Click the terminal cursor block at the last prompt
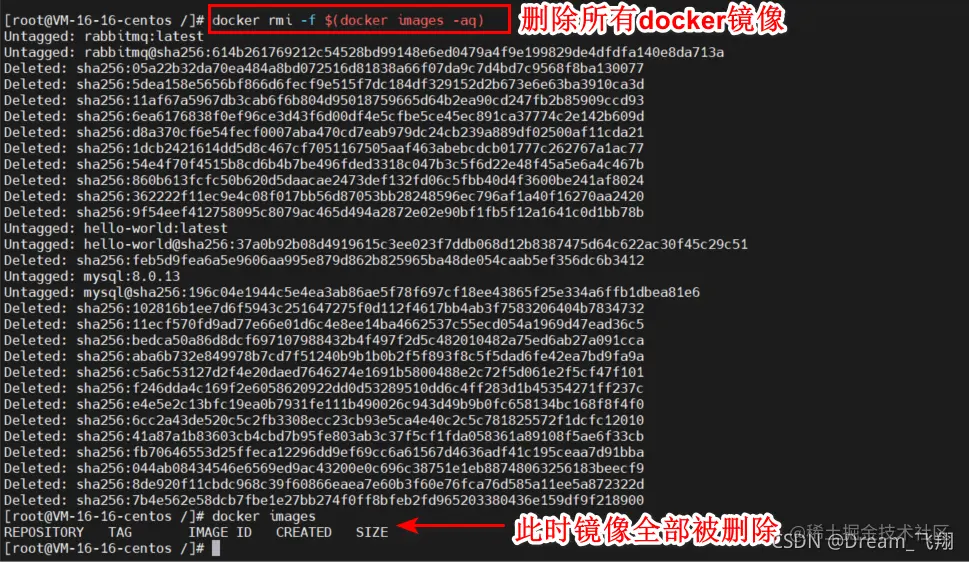The height and width of the screenshot is (562, 969). tap(216, 548)
